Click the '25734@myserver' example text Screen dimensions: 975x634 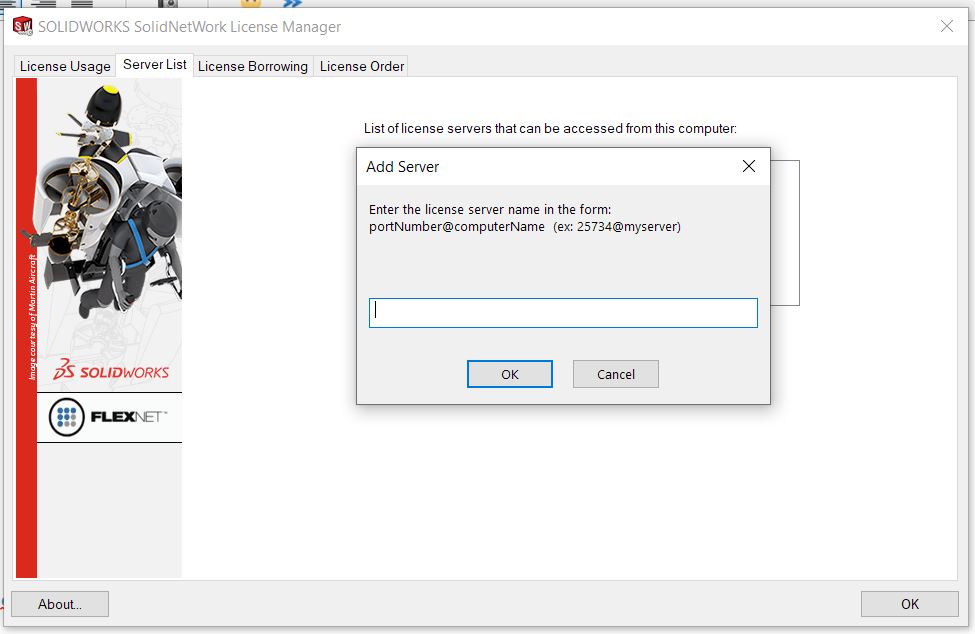pyautogui.click(x=629, y=226)
